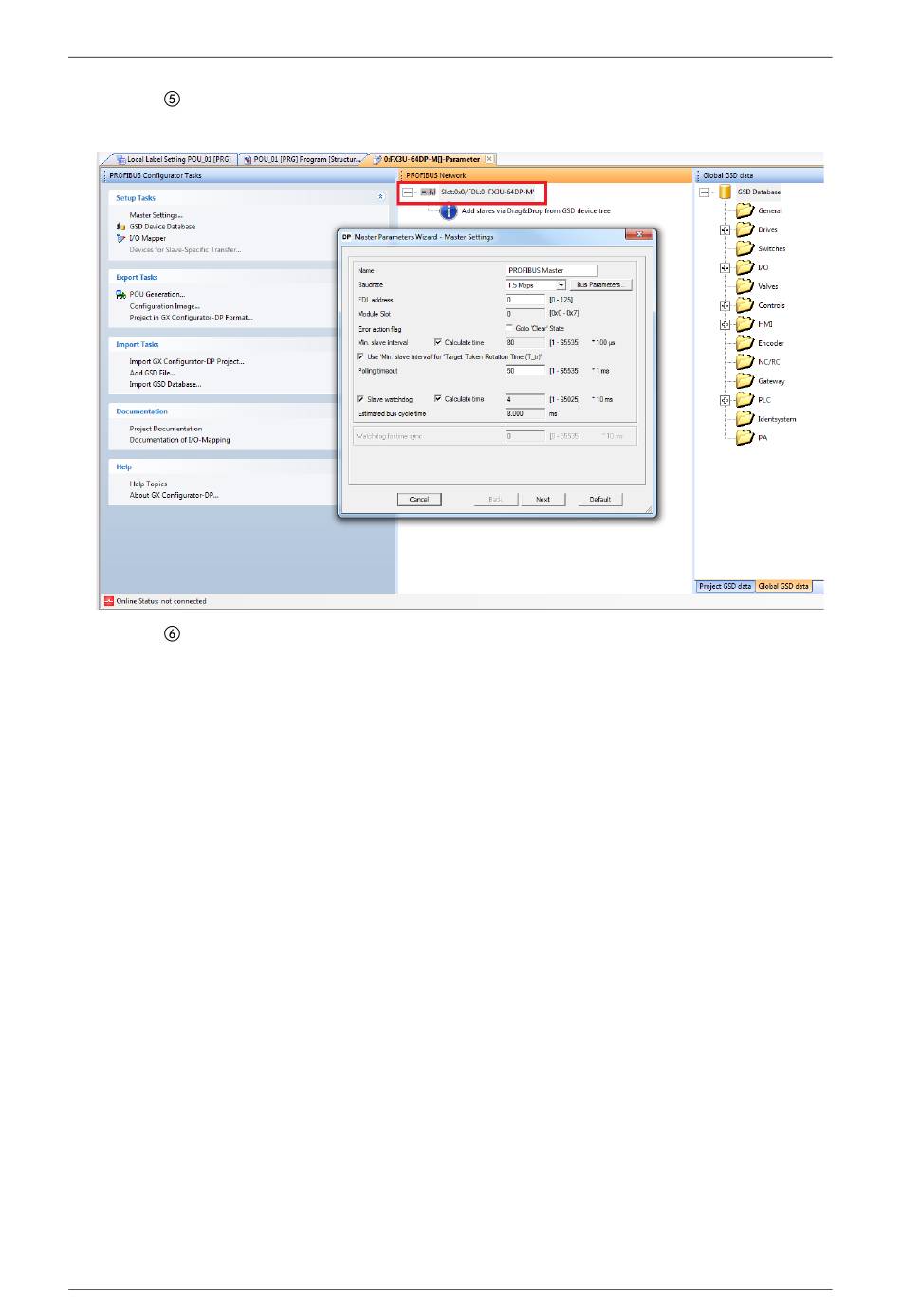Click the GSD Device Database icon
The height and width of the screenshot is (1316, 901).
pos(120,227)
